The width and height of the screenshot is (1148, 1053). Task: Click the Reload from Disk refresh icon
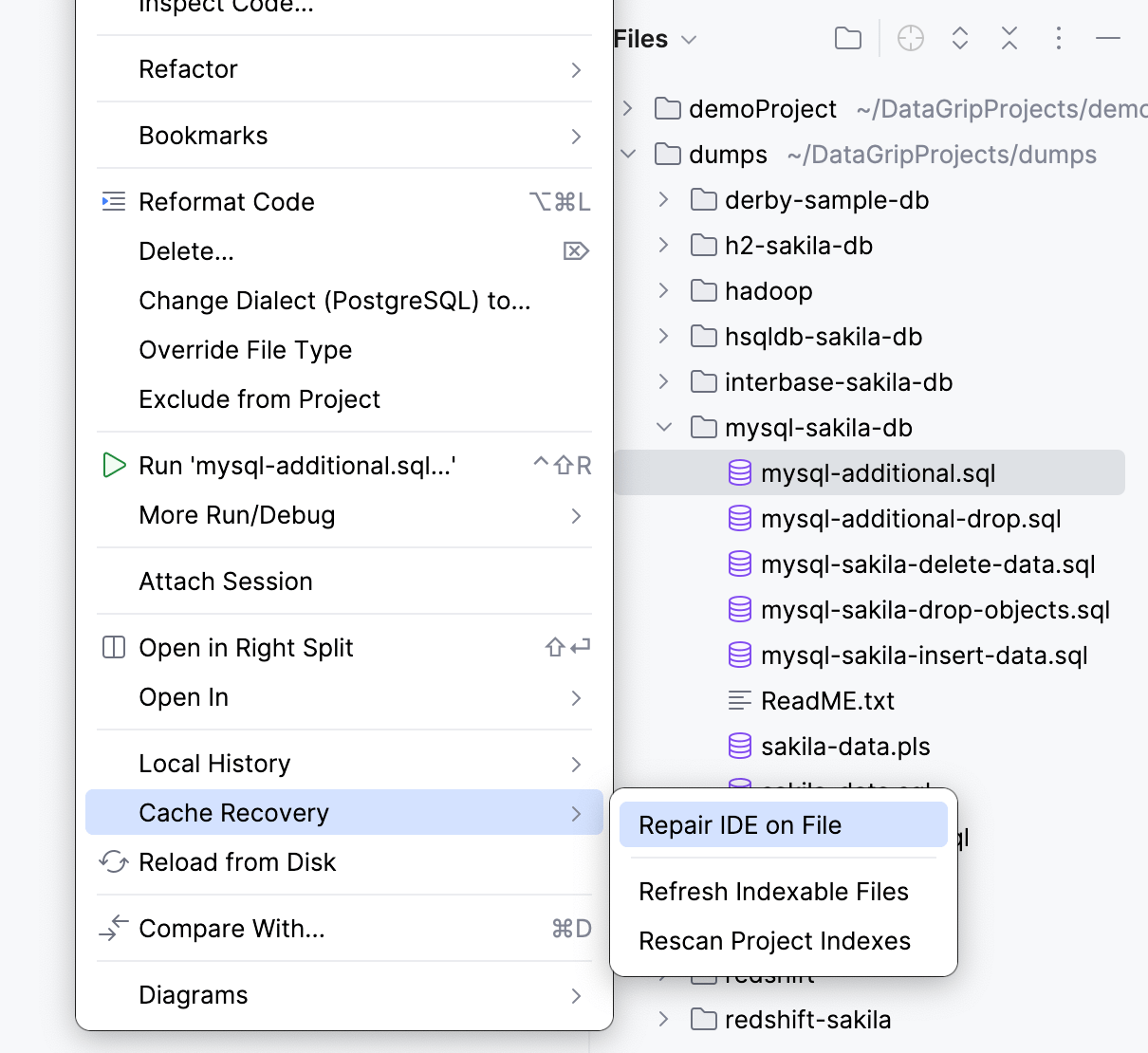[x=114, y=862]
